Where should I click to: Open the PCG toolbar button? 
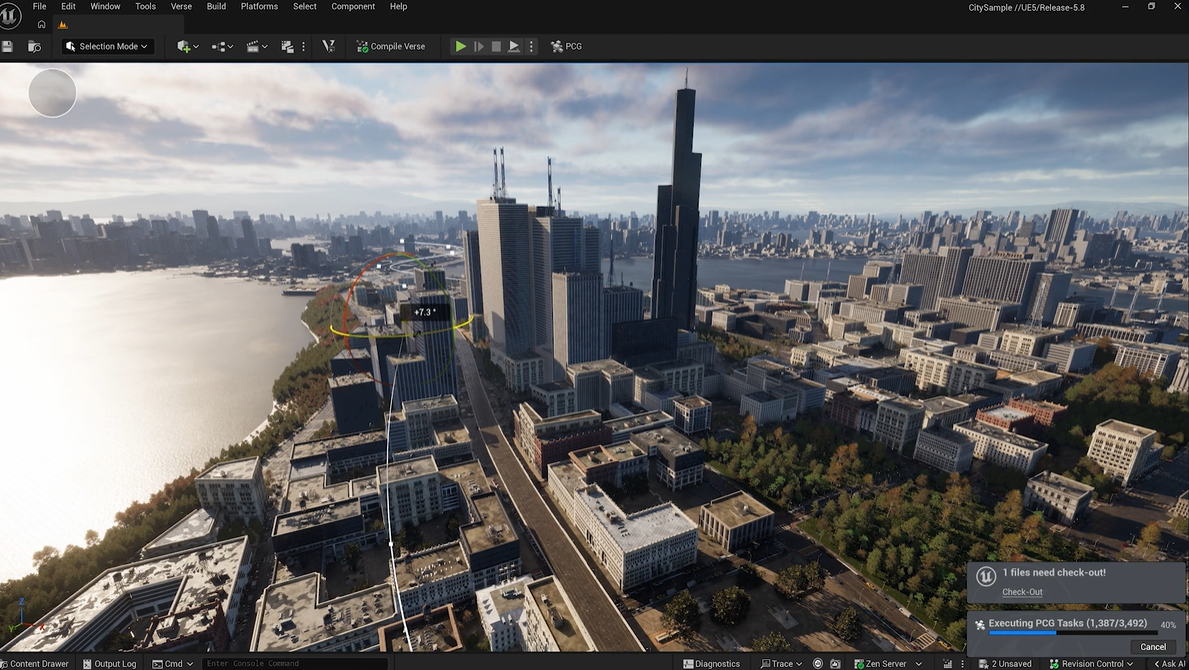click(x=566, y=46)
